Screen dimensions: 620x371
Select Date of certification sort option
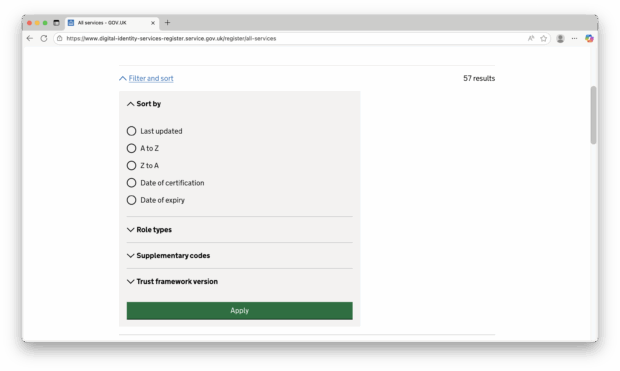[131, 183]
